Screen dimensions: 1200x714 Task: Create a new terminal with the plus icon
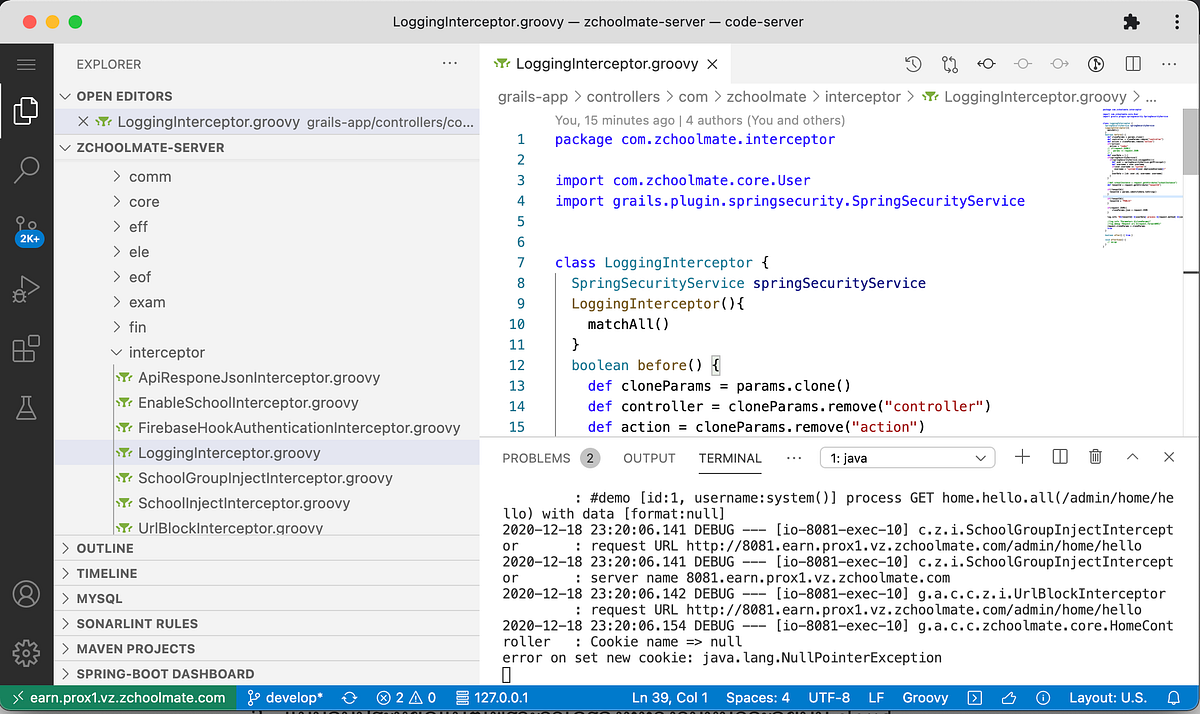(1022, 457)
